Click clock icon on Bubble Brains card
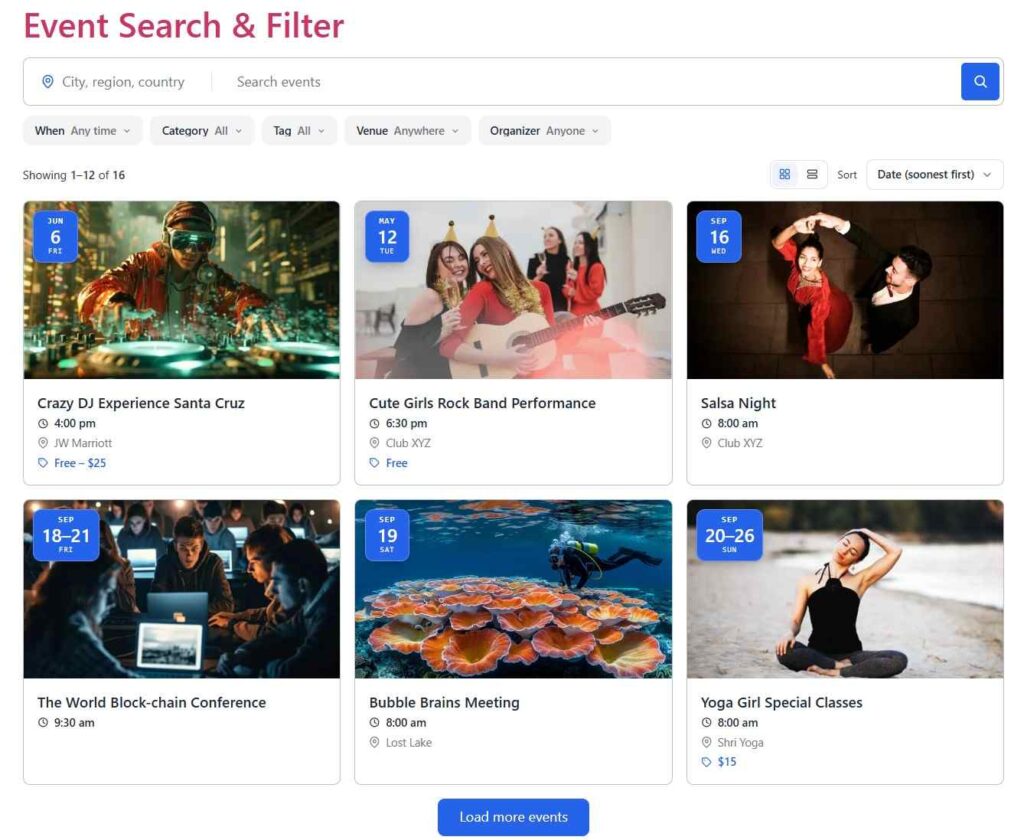The image size is (1024, 840). pos(374,722)
